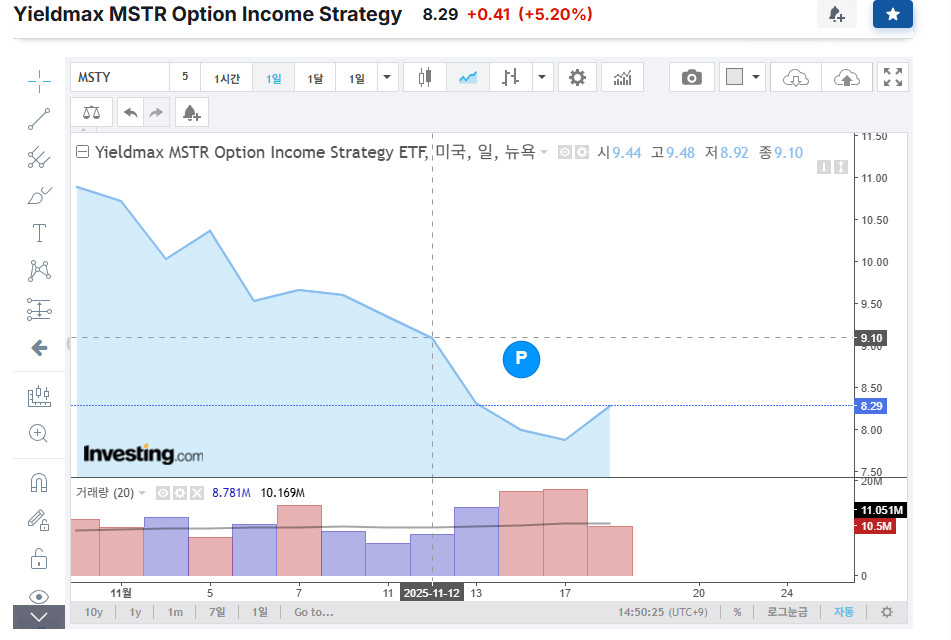Viewport: 951px width, 640px height.
Task: Select the measure ruler tool
Action: click(39, 396)
